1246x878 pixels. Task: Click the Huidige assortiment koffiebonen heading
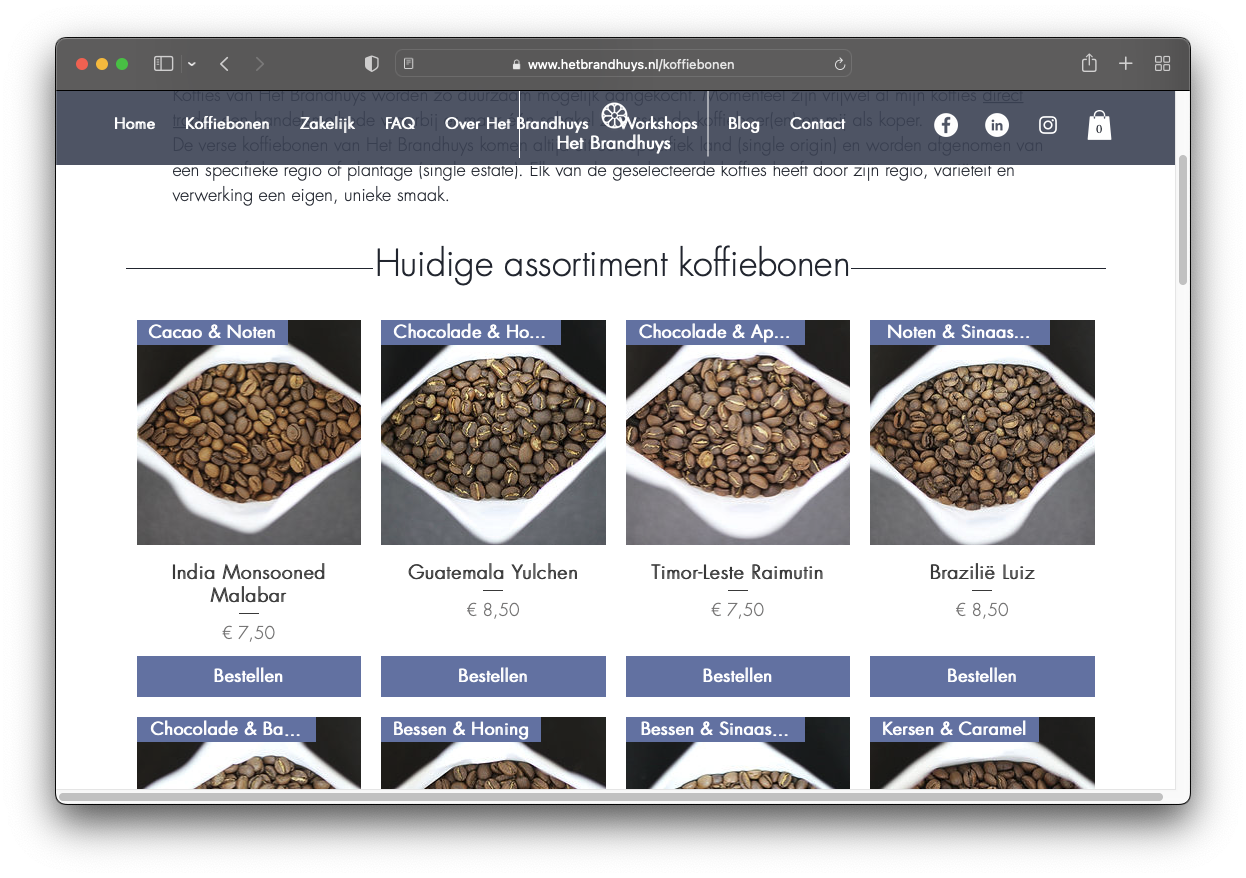click(612, 265)
